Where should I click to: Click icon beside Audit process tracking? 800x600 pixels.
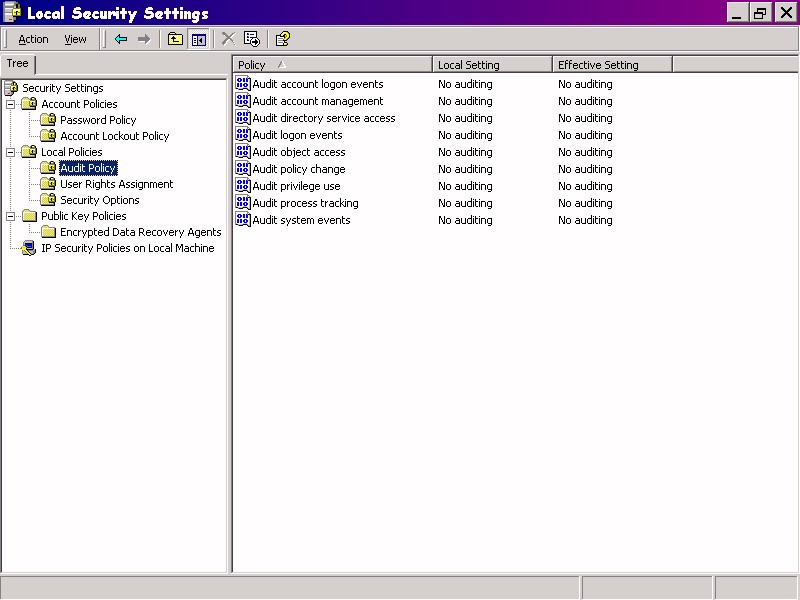point(243,203)
